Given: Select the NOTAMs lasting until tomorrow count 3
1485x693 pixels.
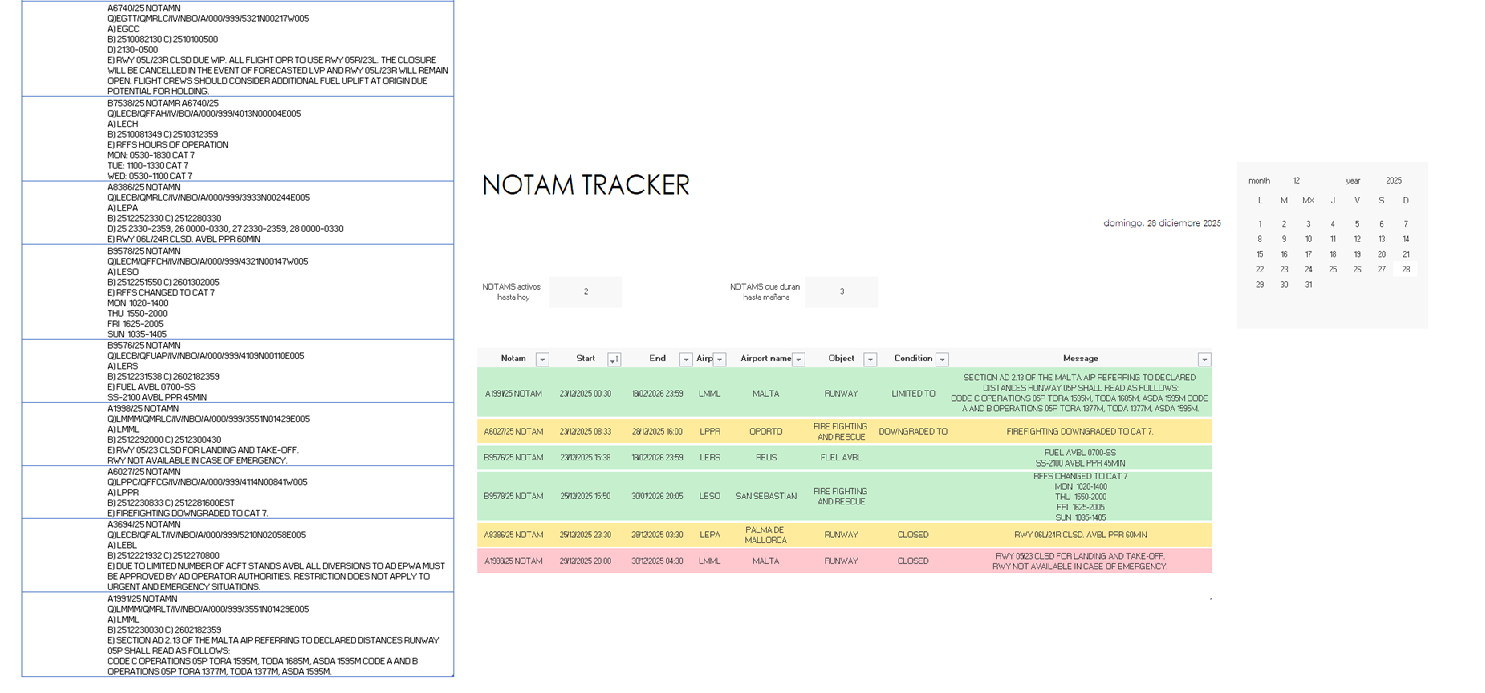Looking at the screenshot, I should click(x=841, y=292).
